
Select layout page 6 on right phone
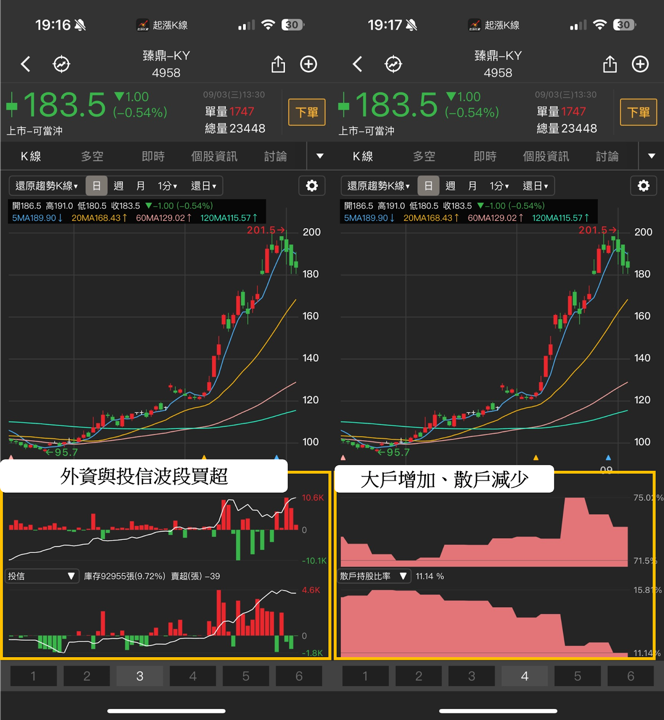click(x=631, y=676)
